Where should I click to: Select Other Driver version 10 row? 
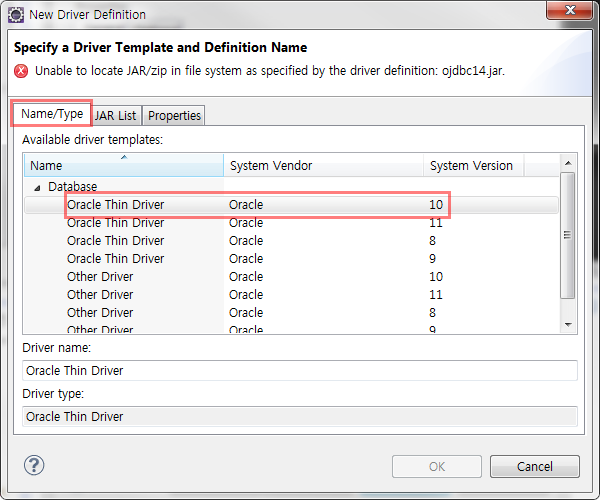(291, 277)
